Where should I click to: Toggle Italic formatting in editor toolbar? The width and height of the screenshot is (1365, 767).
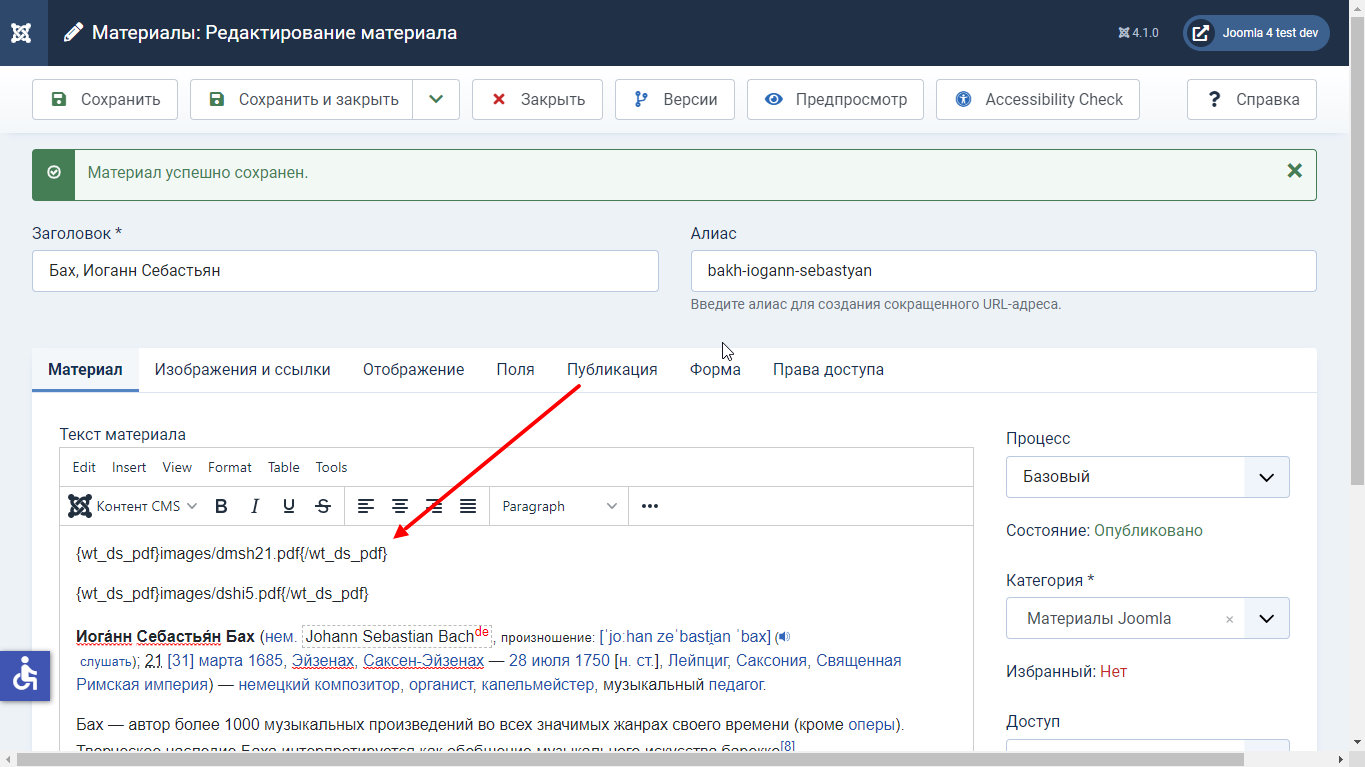point(255,507)
